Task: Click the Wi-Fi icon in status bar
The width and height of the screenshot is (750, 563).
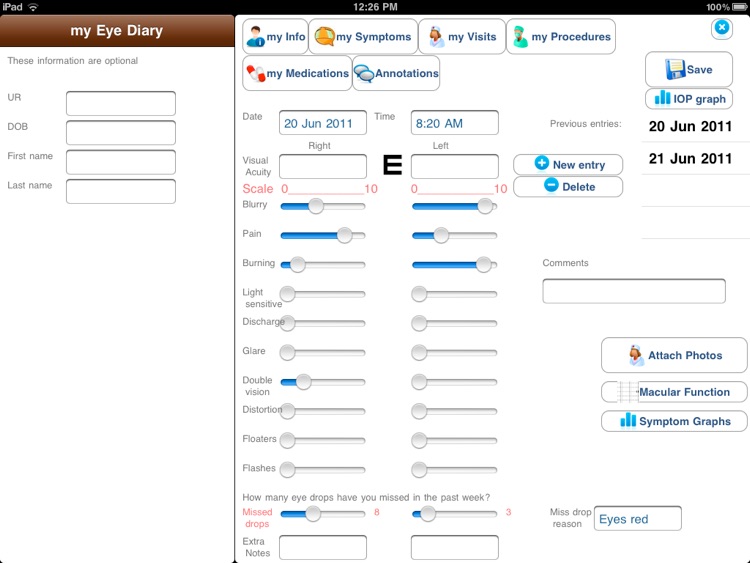Action: [33, 7]
